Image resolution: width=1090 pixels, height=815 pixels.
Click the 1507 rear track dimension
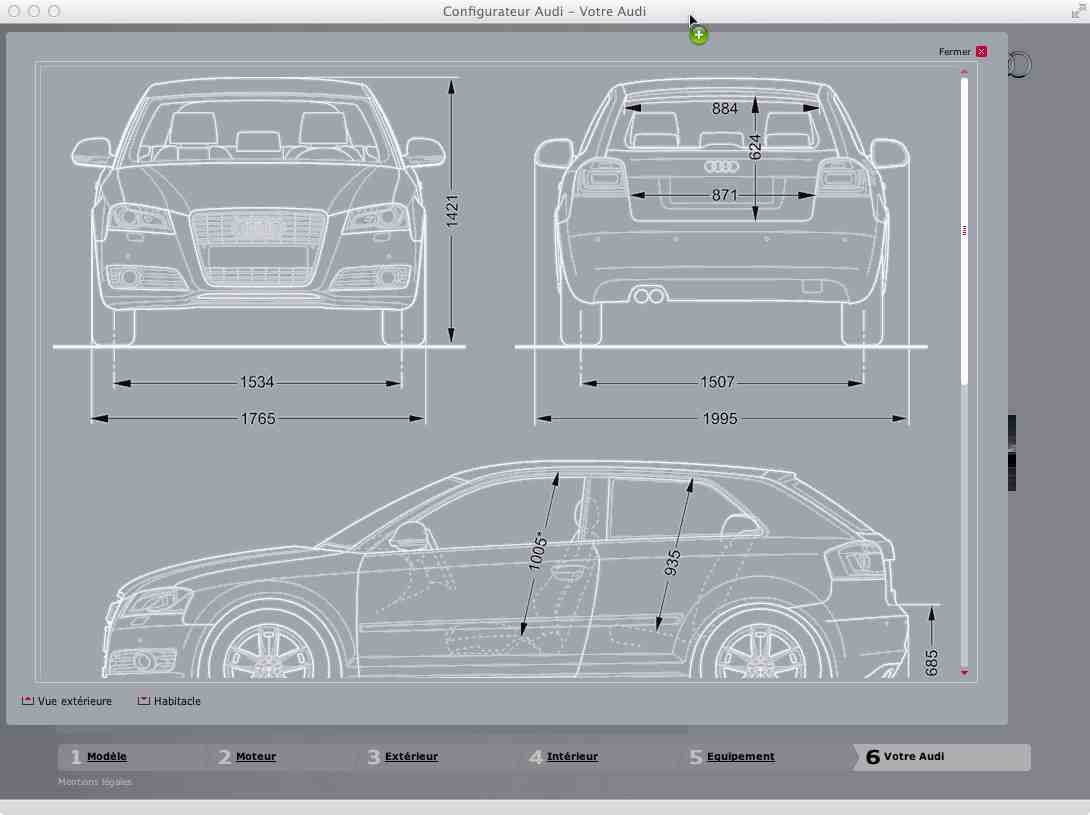pos(717,382)
